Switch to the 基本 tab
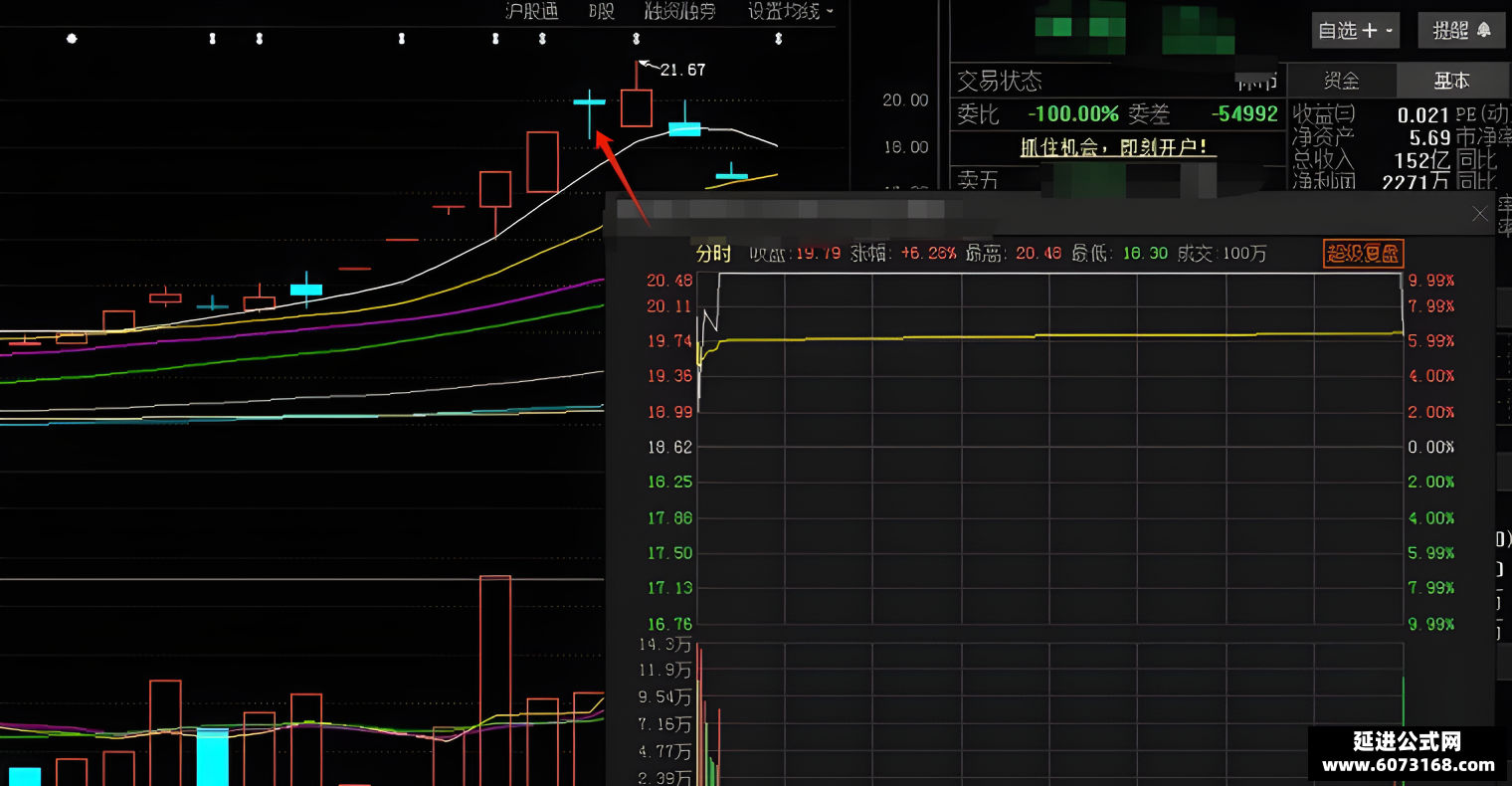 click(x=1451, y=81)
